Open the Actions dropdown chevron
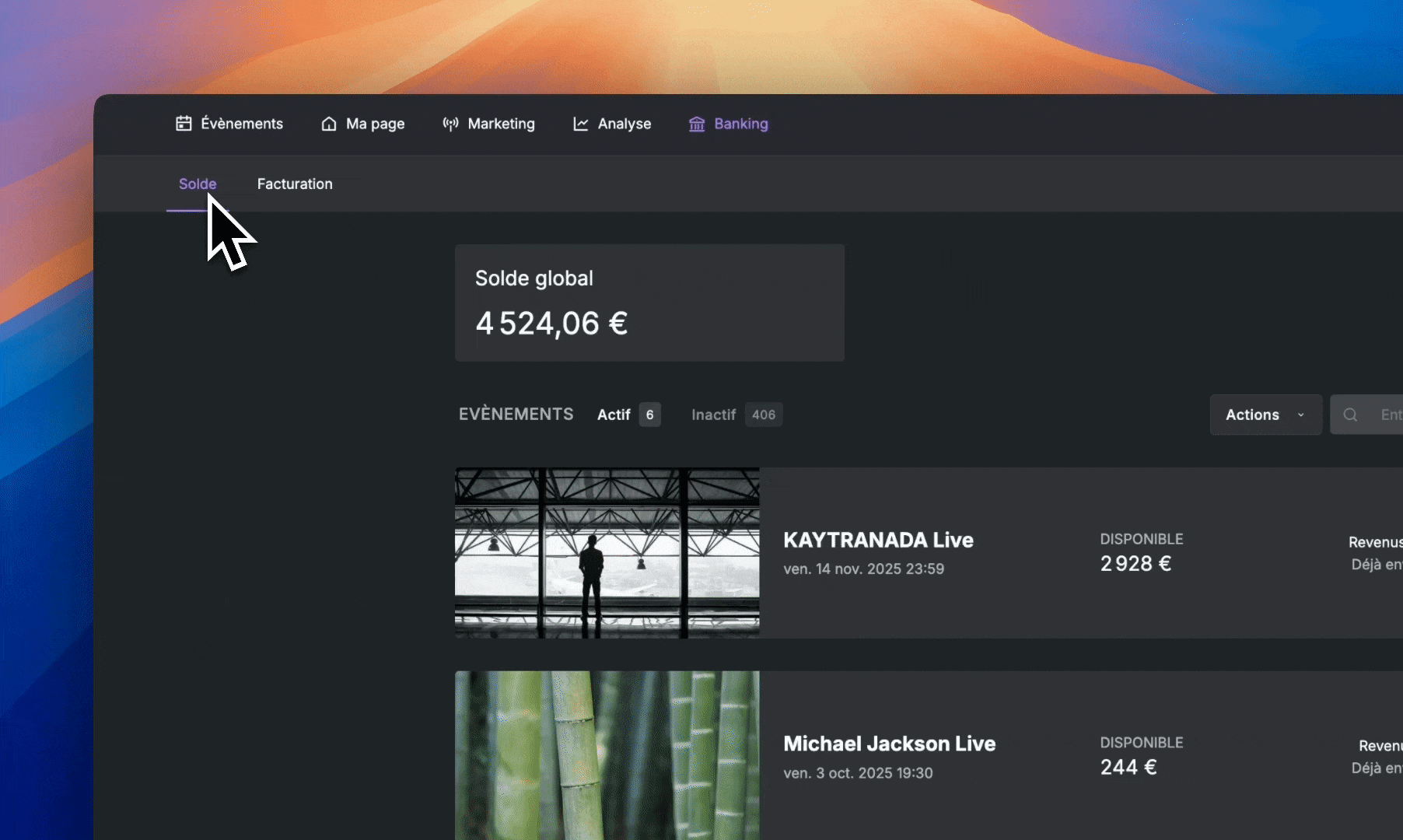The height and width of the screenshot is (840, 1403). (1300, 415)
